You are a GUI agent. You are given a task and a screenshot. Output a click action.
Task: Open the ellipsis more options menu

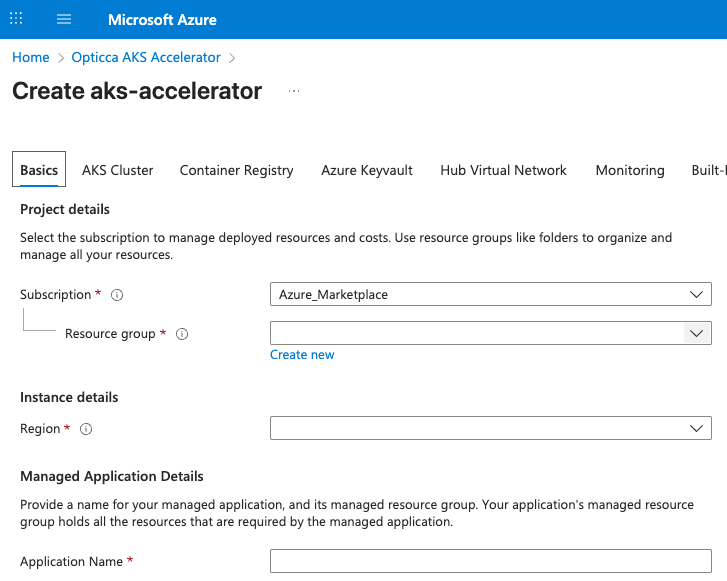tap(293, 91)
